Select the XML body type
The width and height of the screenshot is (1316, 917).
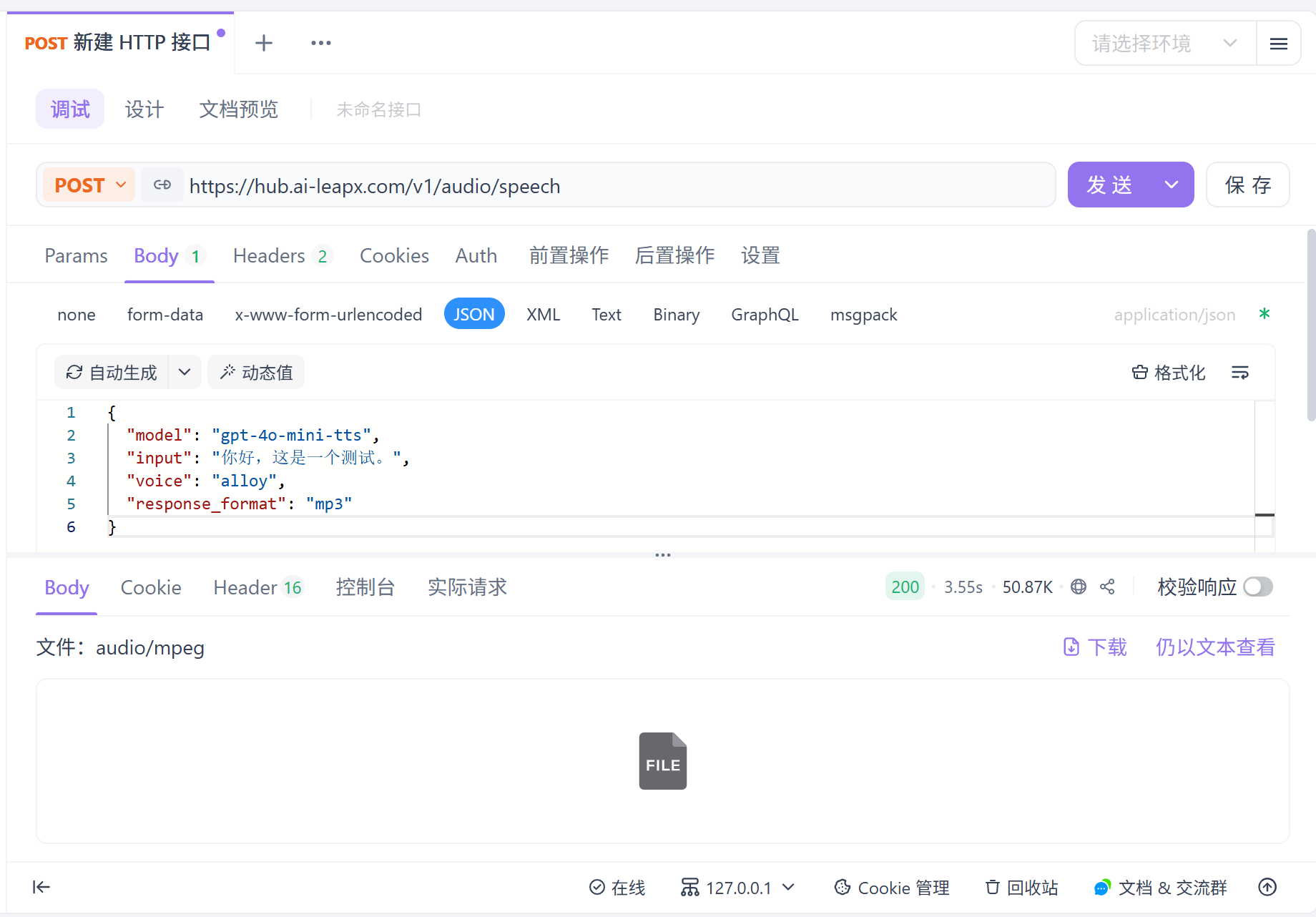click(x=544, y=315)
